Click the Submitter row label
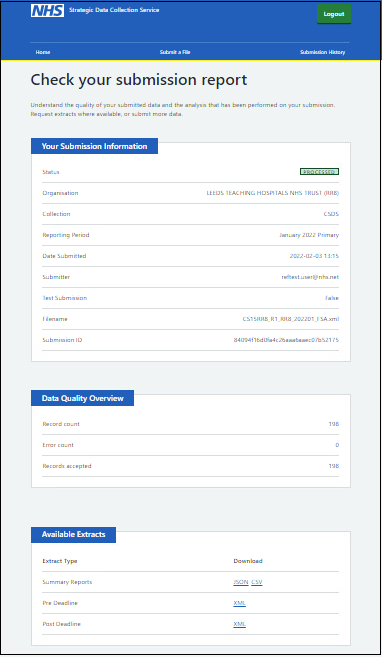 click(x=56, y=277)
